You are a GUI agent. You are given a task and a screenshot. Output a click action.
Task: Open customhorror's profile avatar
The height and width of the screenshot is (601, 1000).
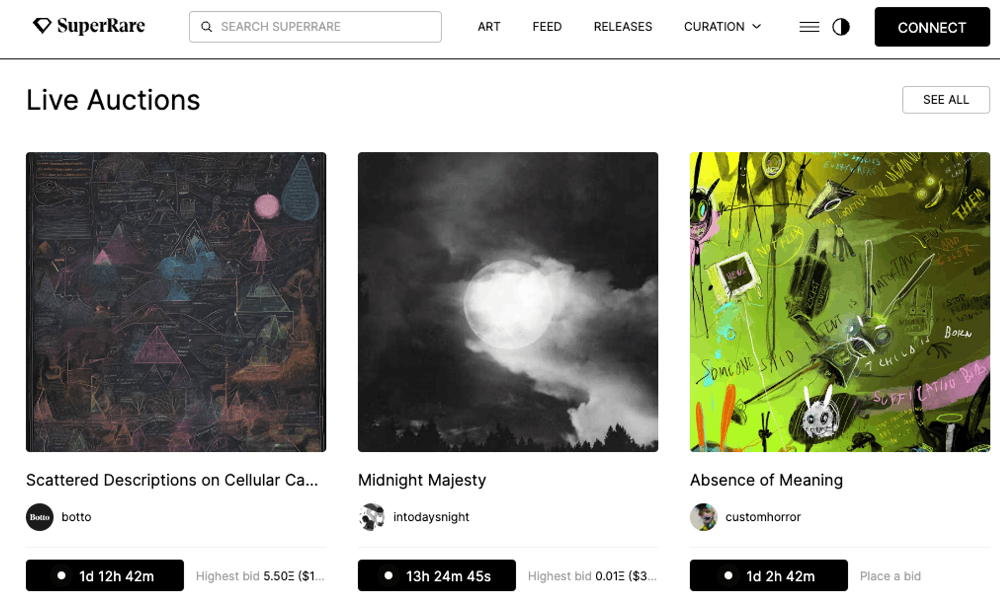tap(703, 517)
